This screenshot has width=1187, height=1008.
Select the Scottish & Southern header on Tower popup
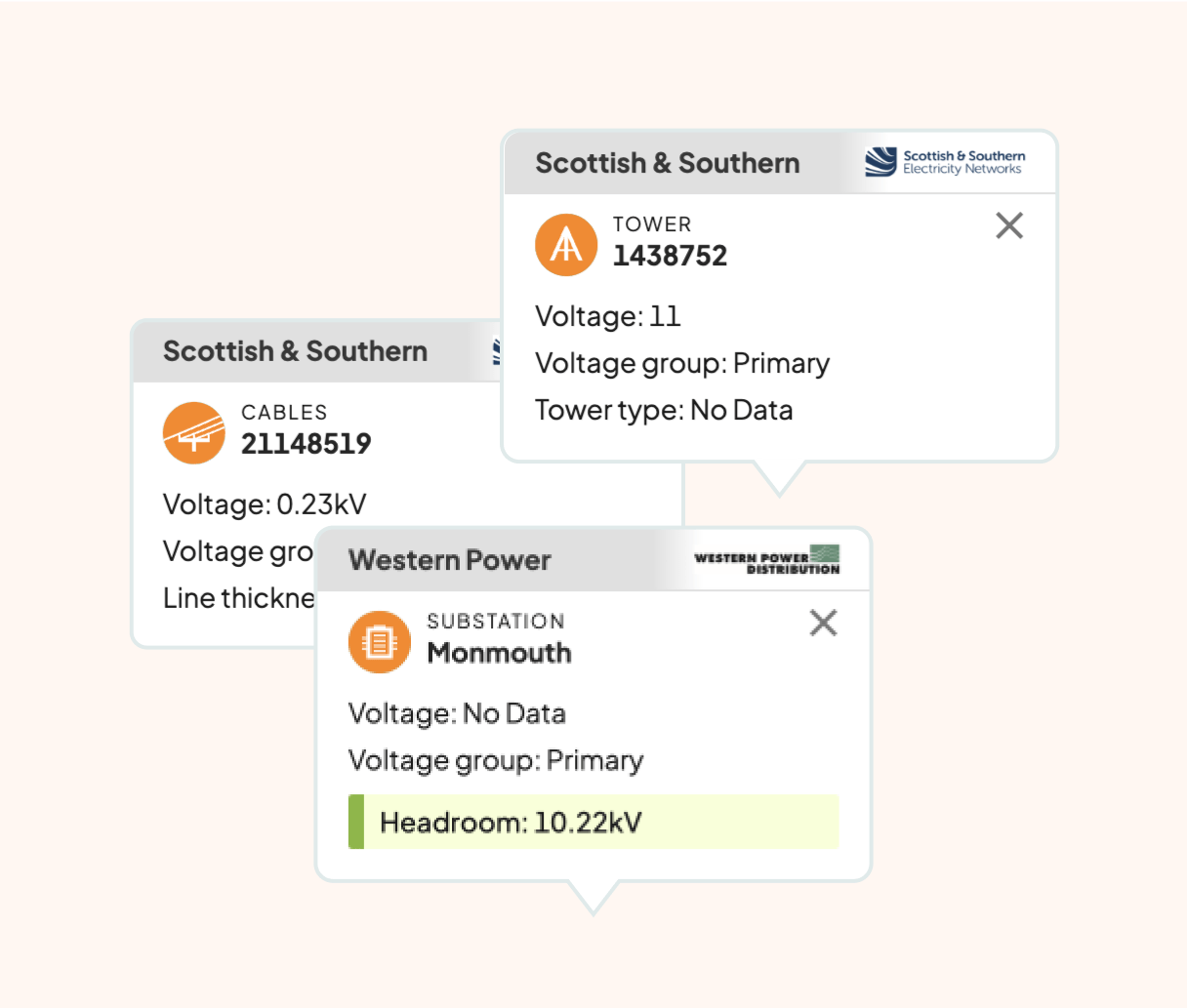667,162
